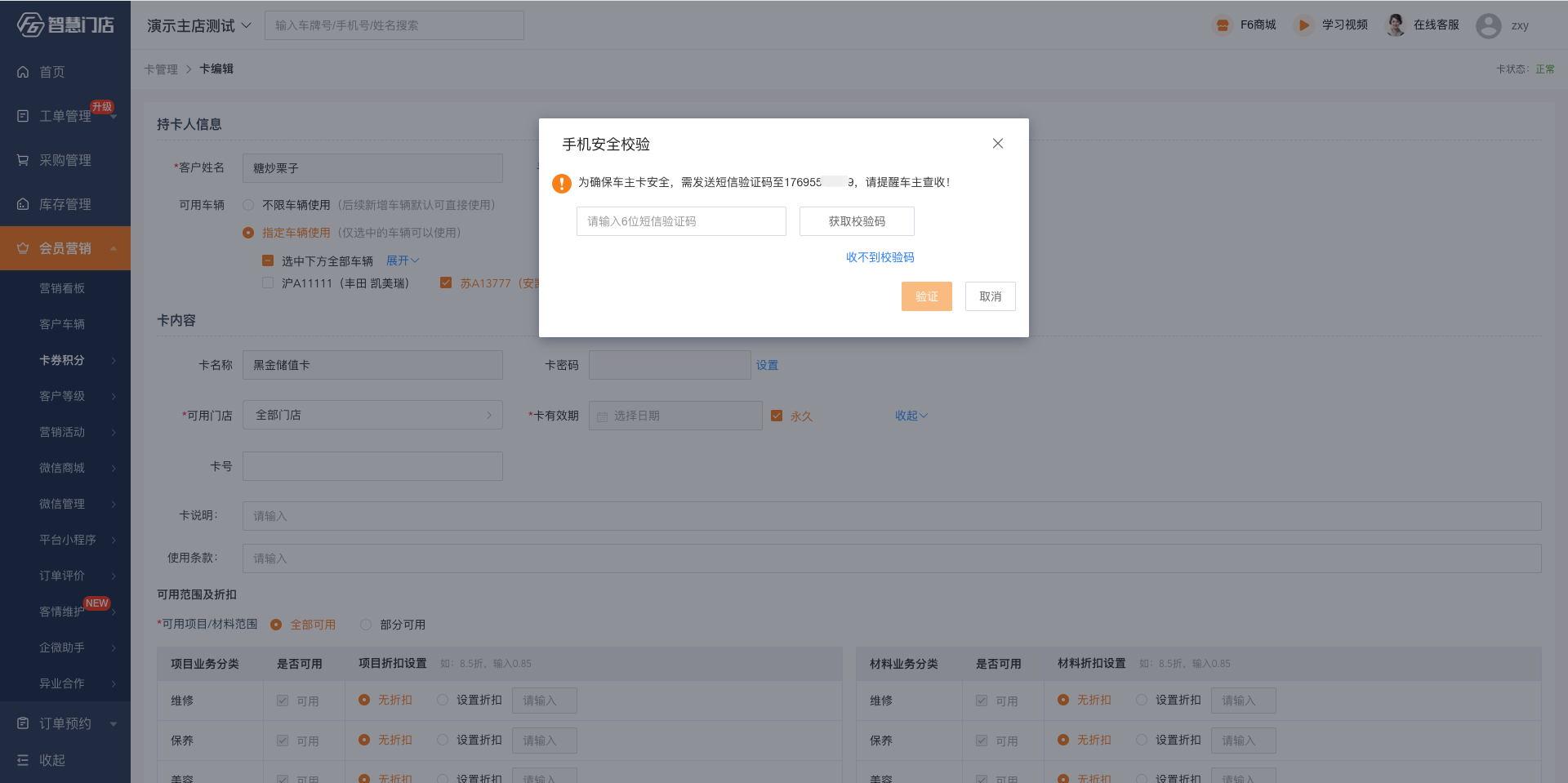This screenshot has width=1568, height=783.
Task: Click the 收不到校验码 link
Action: click(880, 257)
